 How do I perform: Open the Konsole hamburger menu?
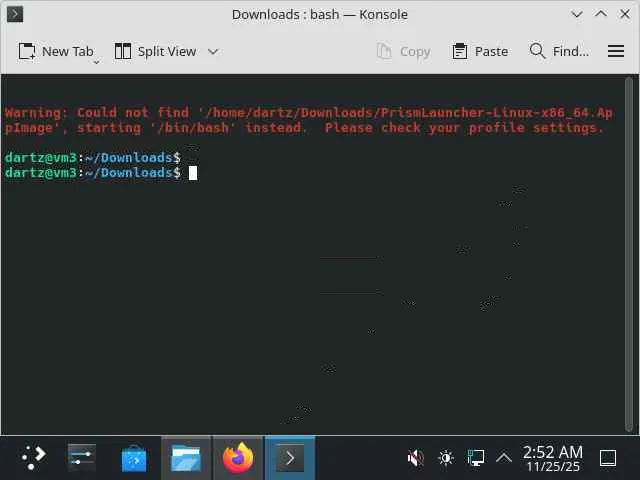[616, 51]
